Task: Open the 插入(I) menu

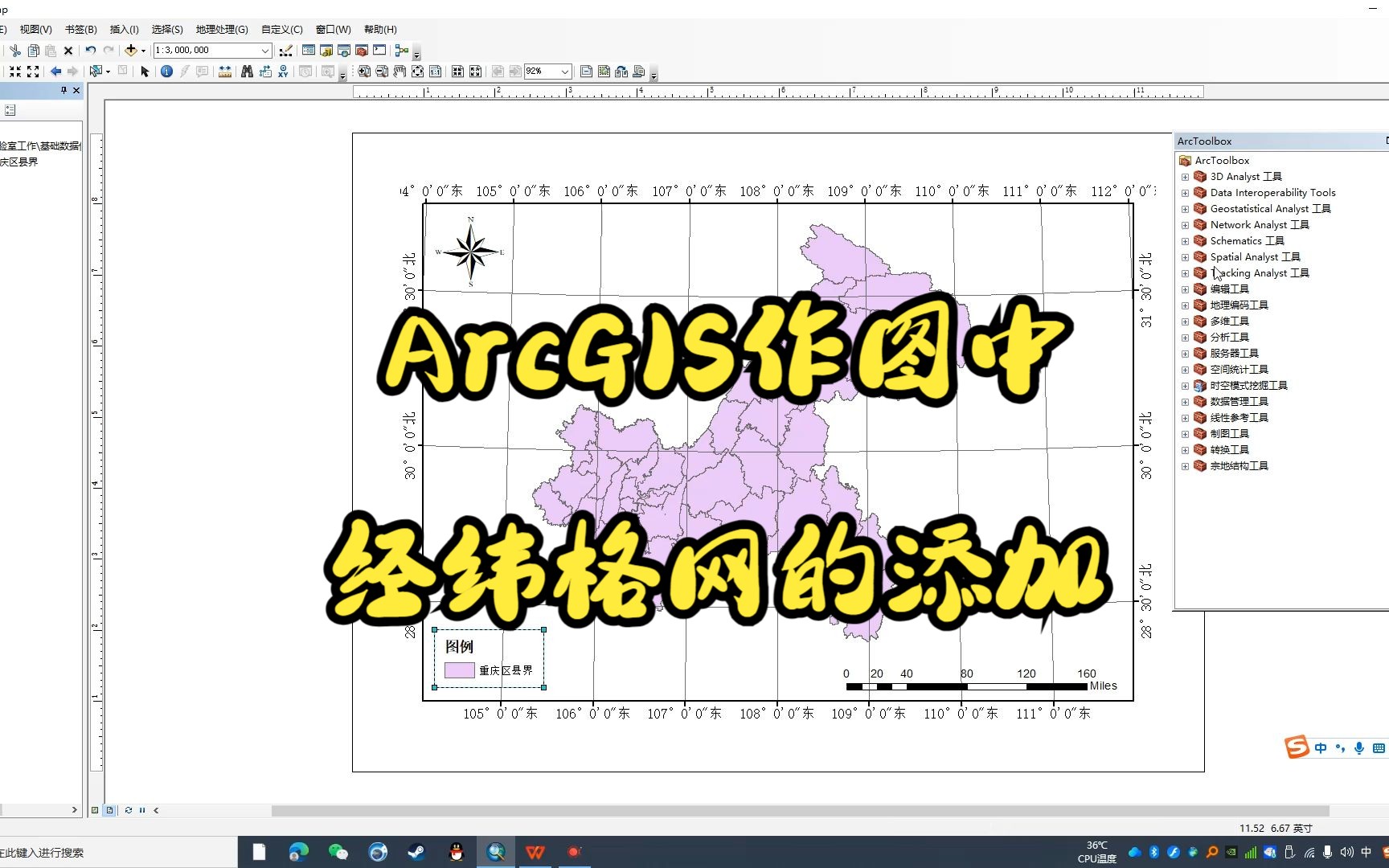Action: [x=124, y=29]
